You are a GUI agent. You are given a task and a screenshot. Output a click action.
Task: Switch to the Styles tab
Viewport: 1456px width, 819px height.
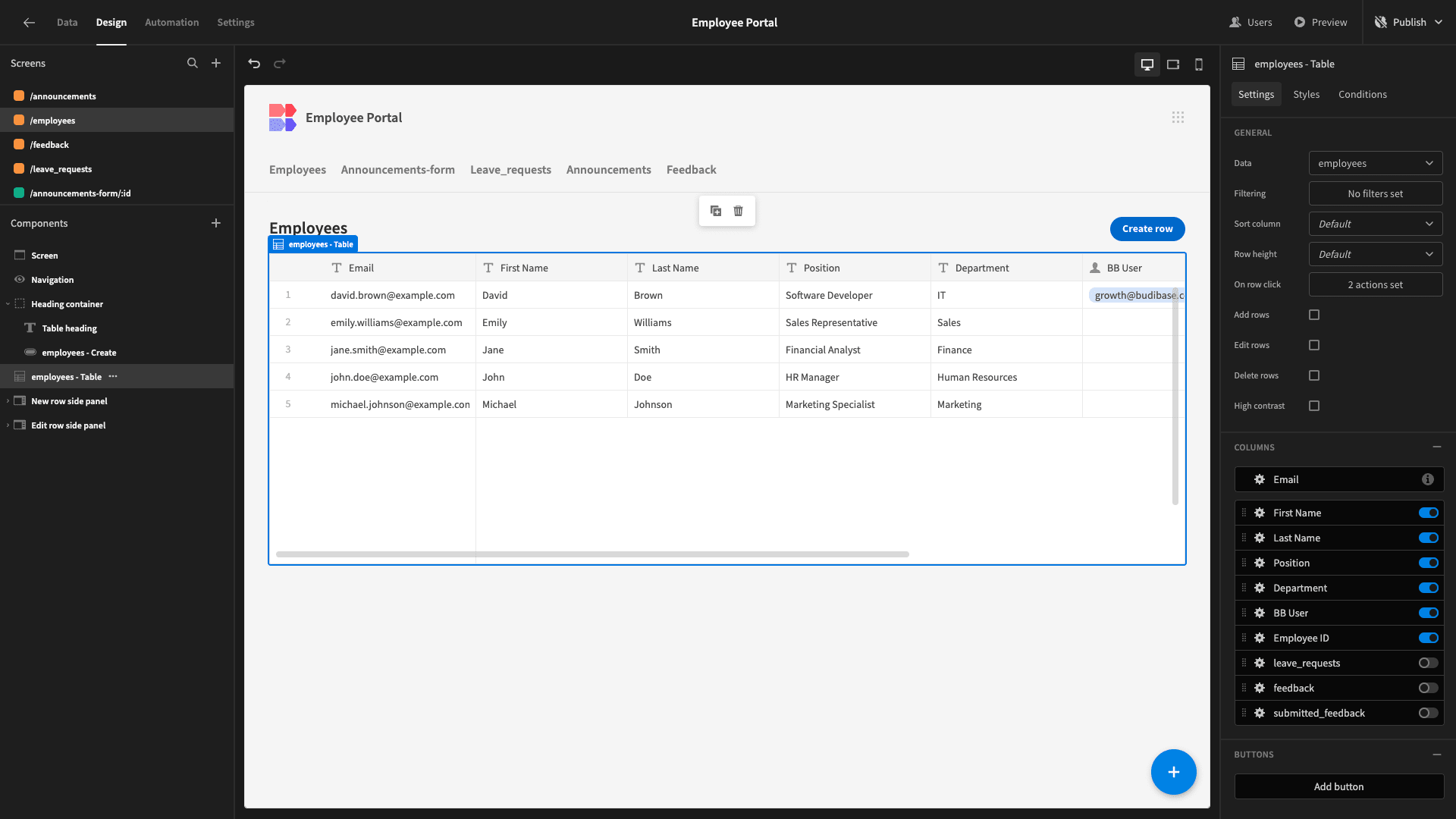pos(1306,94)
